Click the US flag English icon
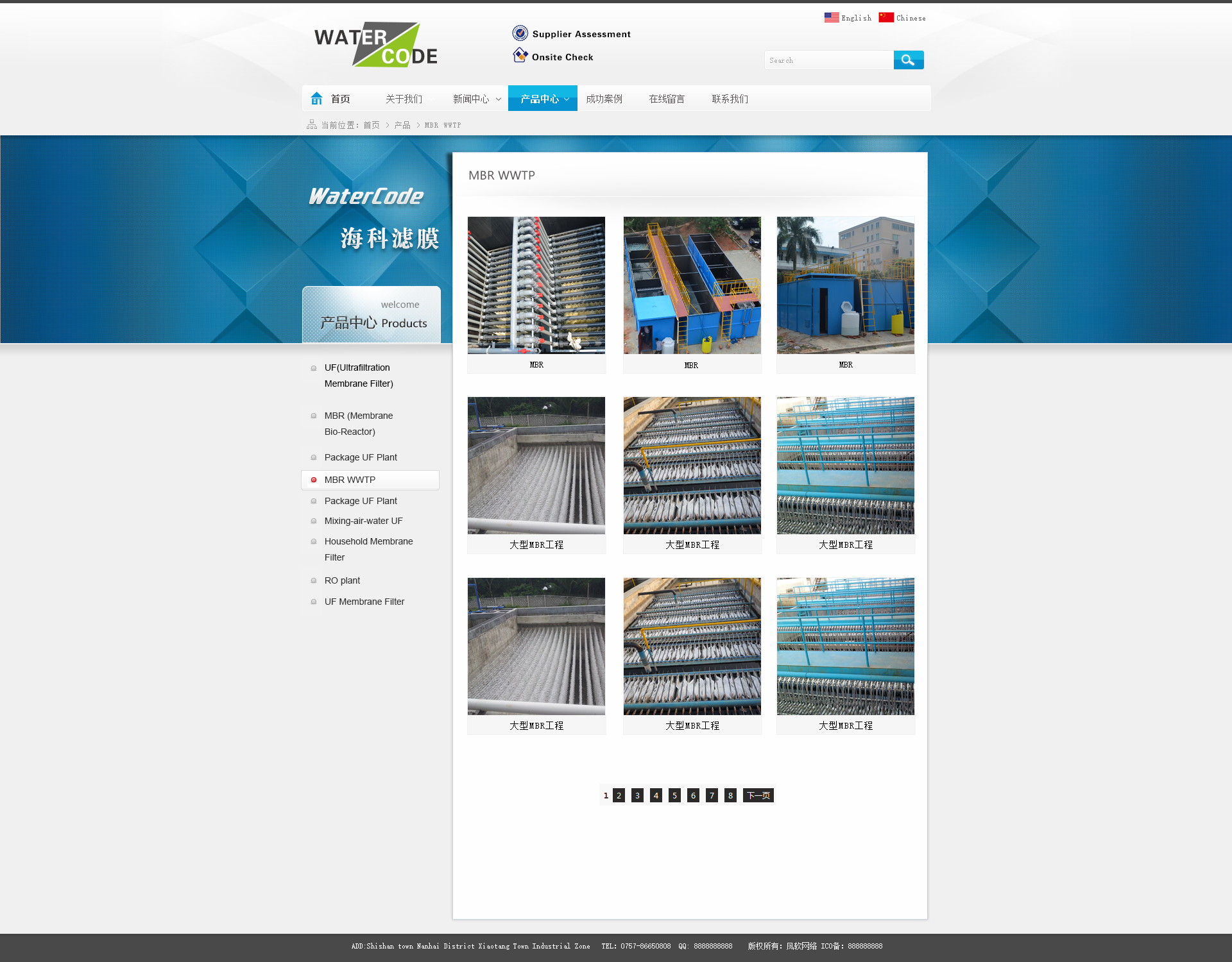 pyautogui.click(x=831, y=17)
